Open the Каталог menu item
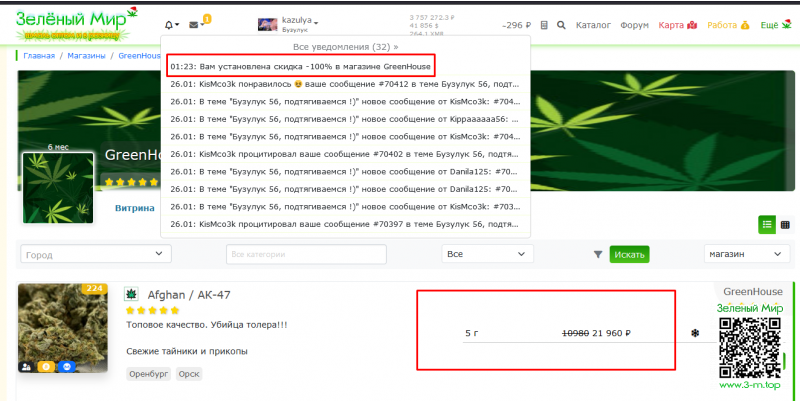 [594, 25]
